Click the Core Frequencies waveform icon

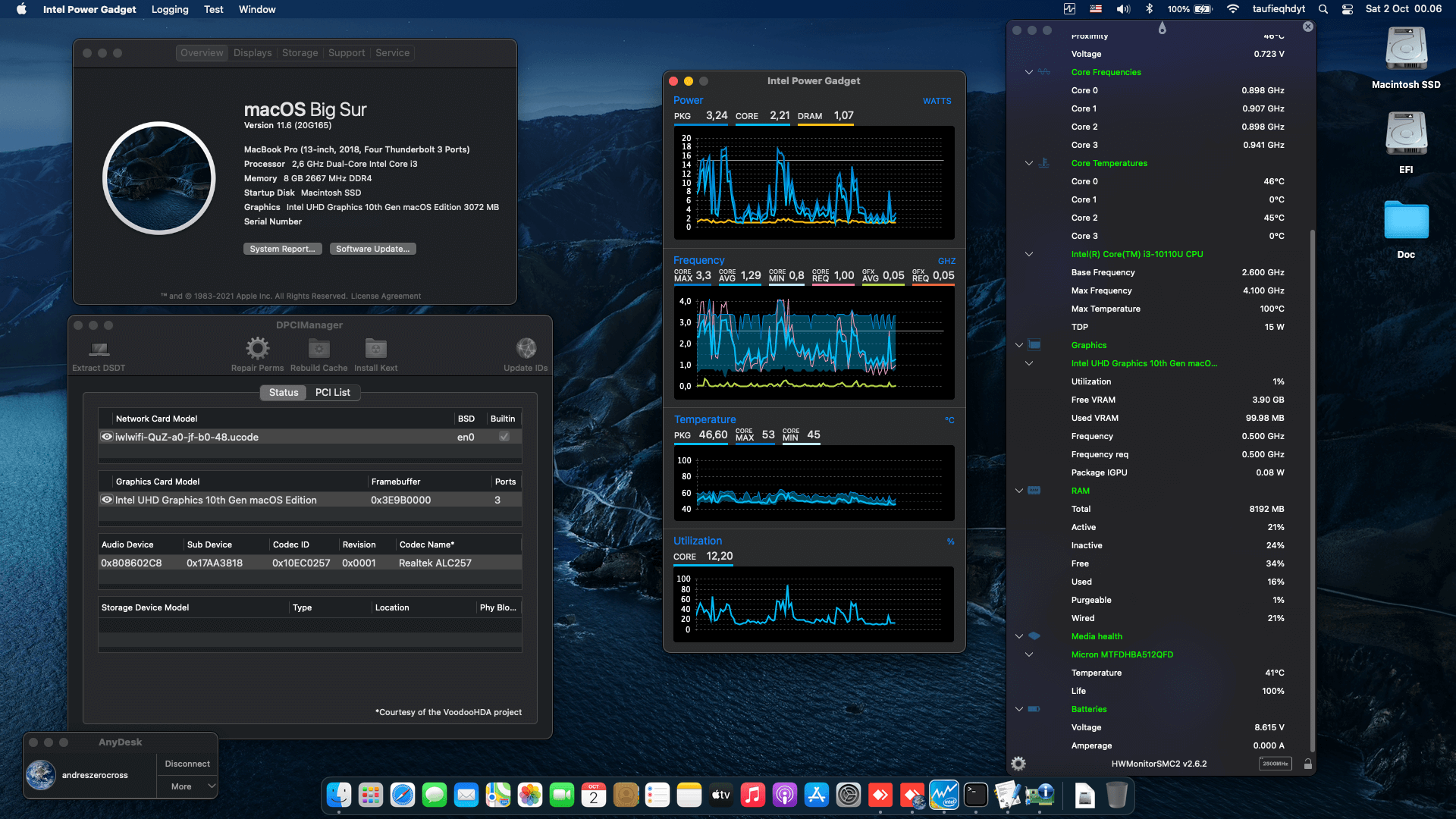(1044, 72)
